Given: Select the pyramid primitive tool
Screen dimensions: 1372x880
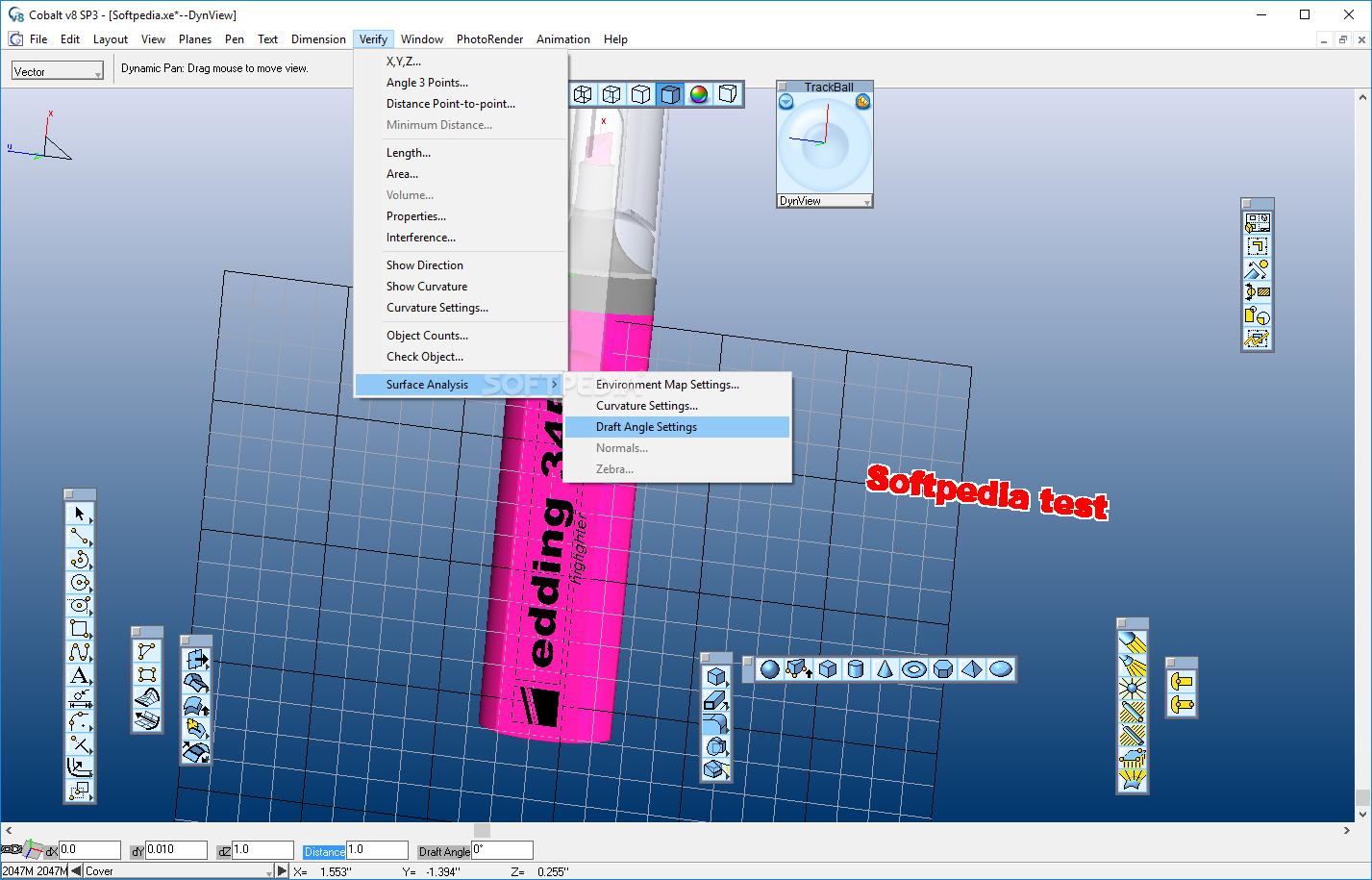Looking at the screenshot, I should pyautogui.click(x=971, y=669).
